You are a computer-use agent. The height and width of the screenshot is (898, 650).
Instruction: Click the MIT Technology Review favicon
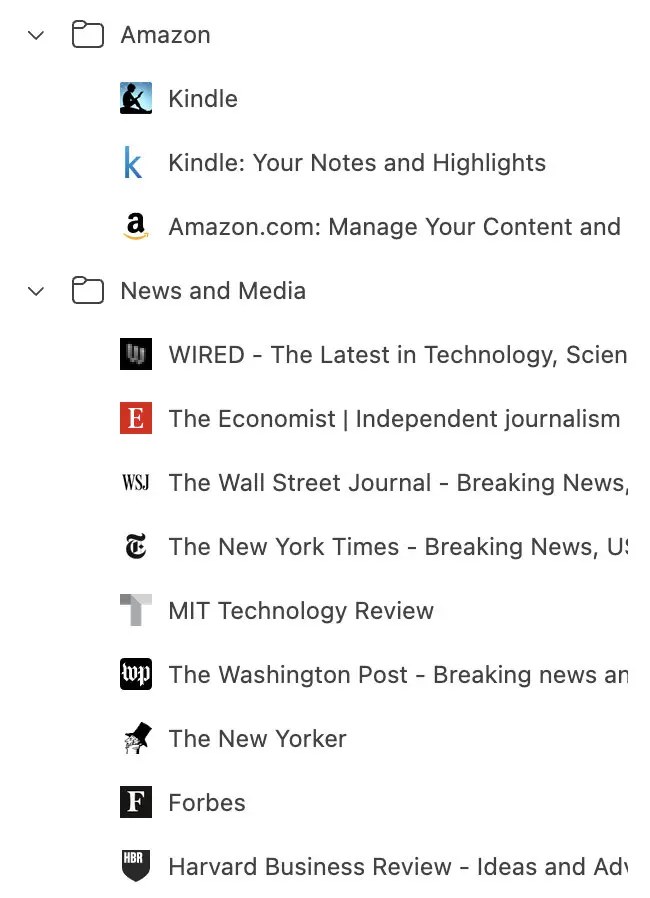(x=135, y=611)
